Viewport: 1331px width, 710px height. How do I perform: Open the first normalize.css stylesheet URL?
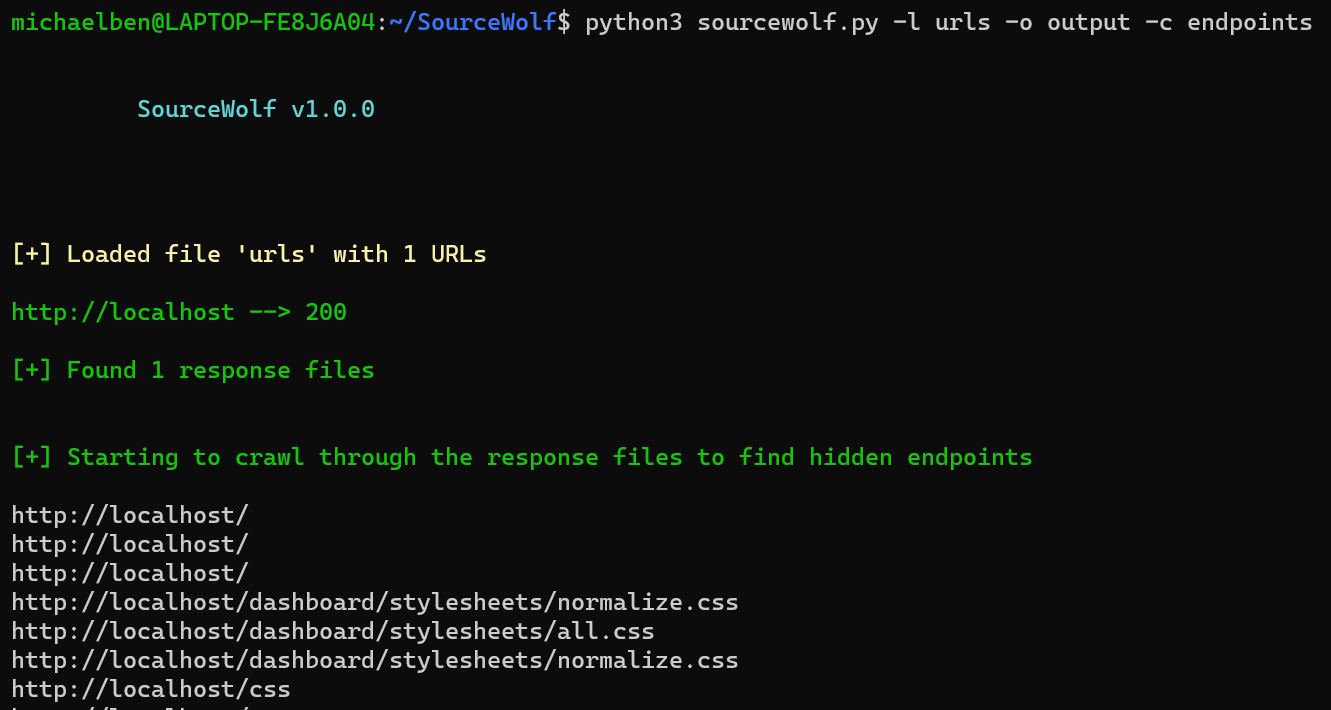(x=375, y=603)
